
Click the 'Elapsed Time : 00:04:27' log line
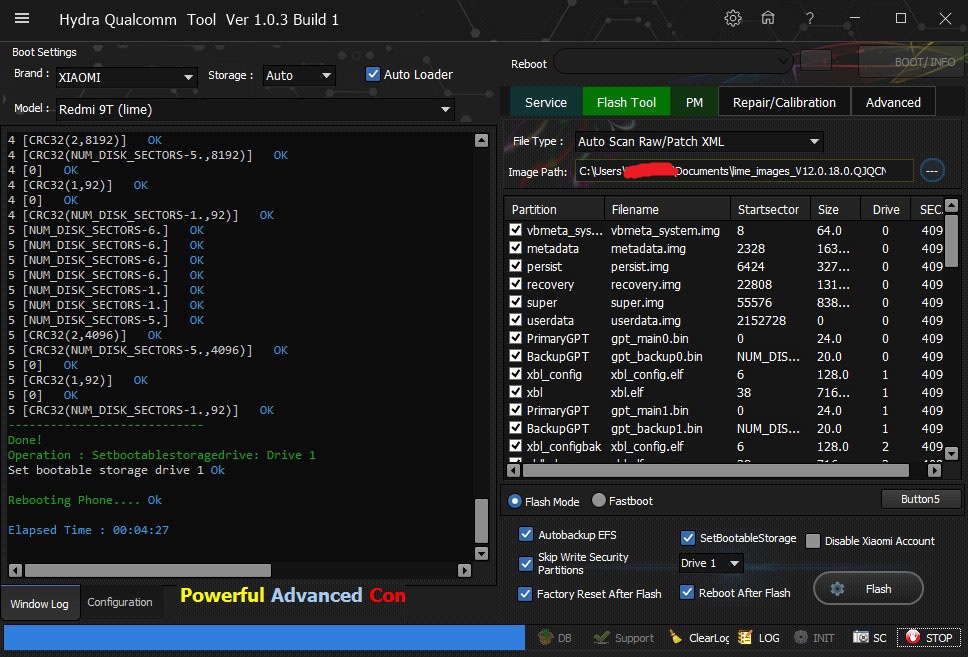tap(88, 530)
